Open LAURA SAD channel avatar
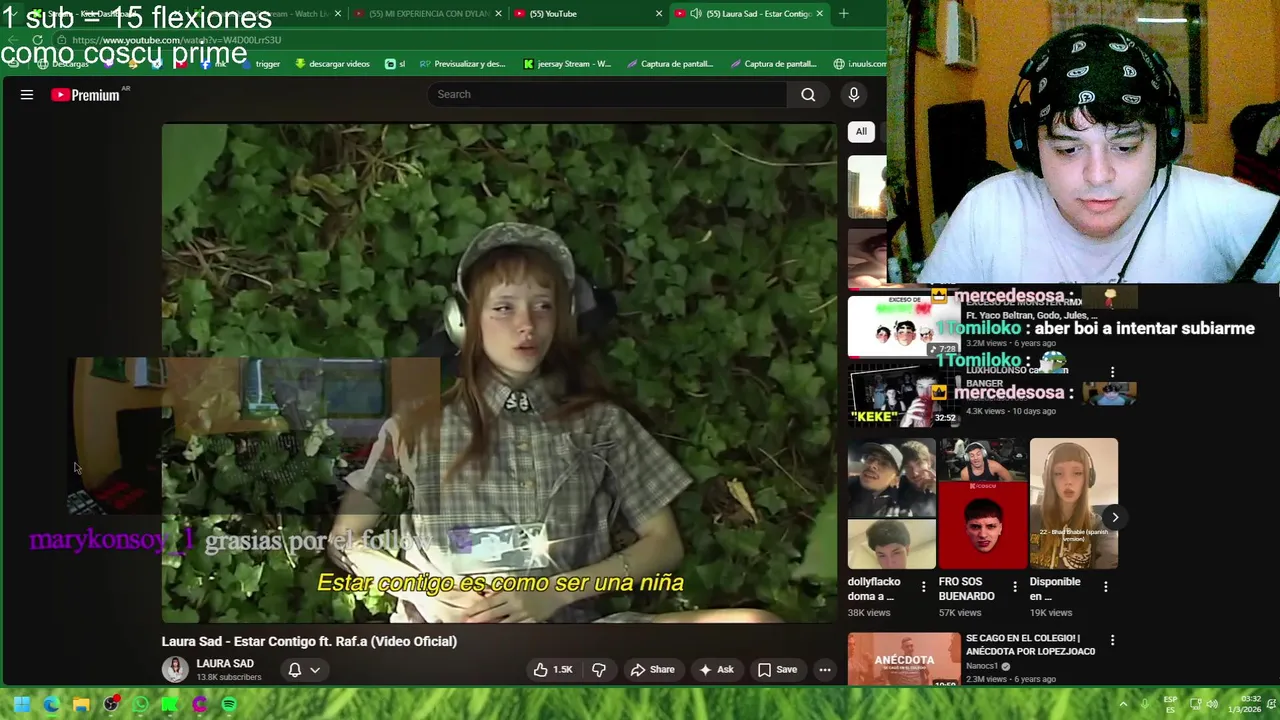This screenshot has width=1280, height=720. (175, 669)
